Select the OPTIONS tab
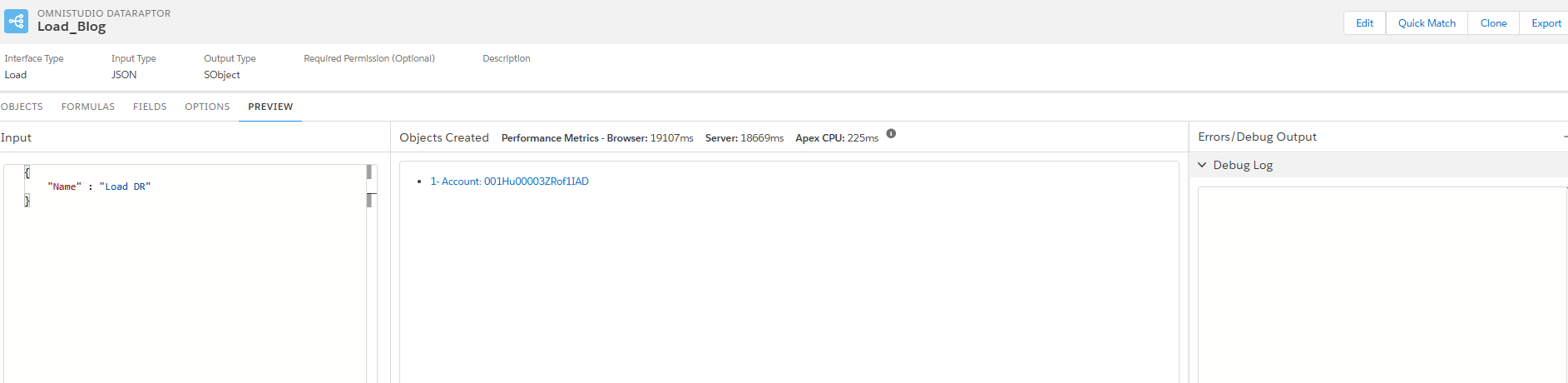The width and height of the screenshot is (1568, 383). (207, 107)
